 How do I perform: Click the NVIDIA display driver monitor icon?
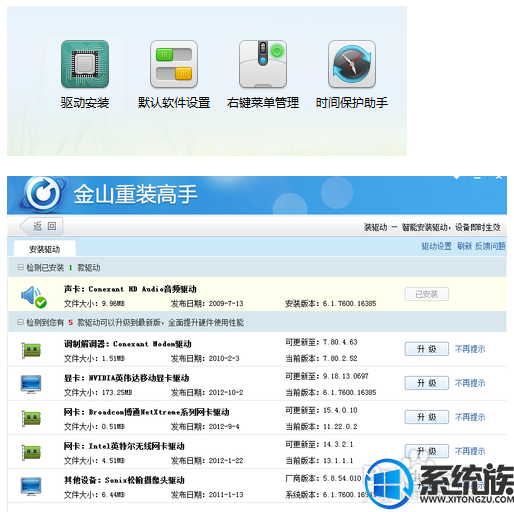click(31, 384)
